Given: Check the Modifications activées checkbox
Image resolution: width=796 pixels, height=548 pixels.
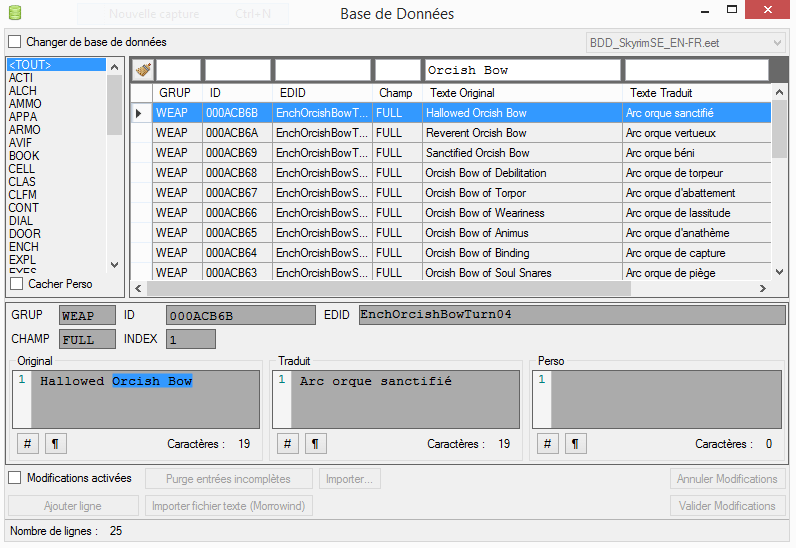Looking at the screenshot, I should pos(15,478).
